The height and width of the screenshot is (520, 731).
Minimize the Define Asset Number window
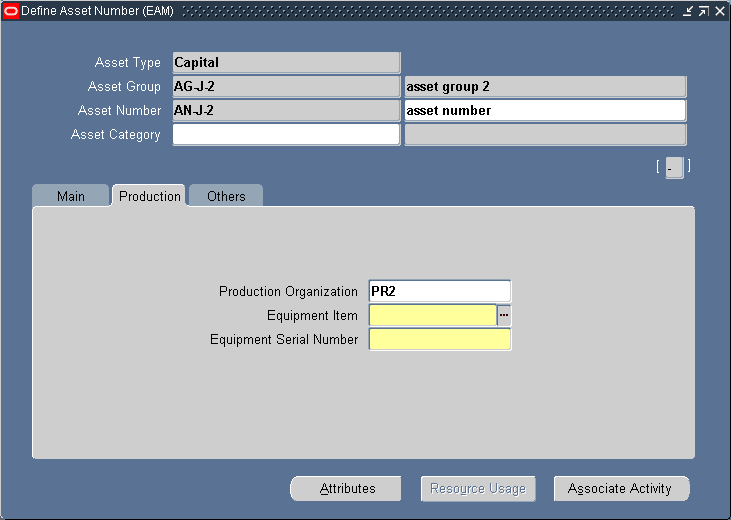pyautogui.click(x=688, y=11)
